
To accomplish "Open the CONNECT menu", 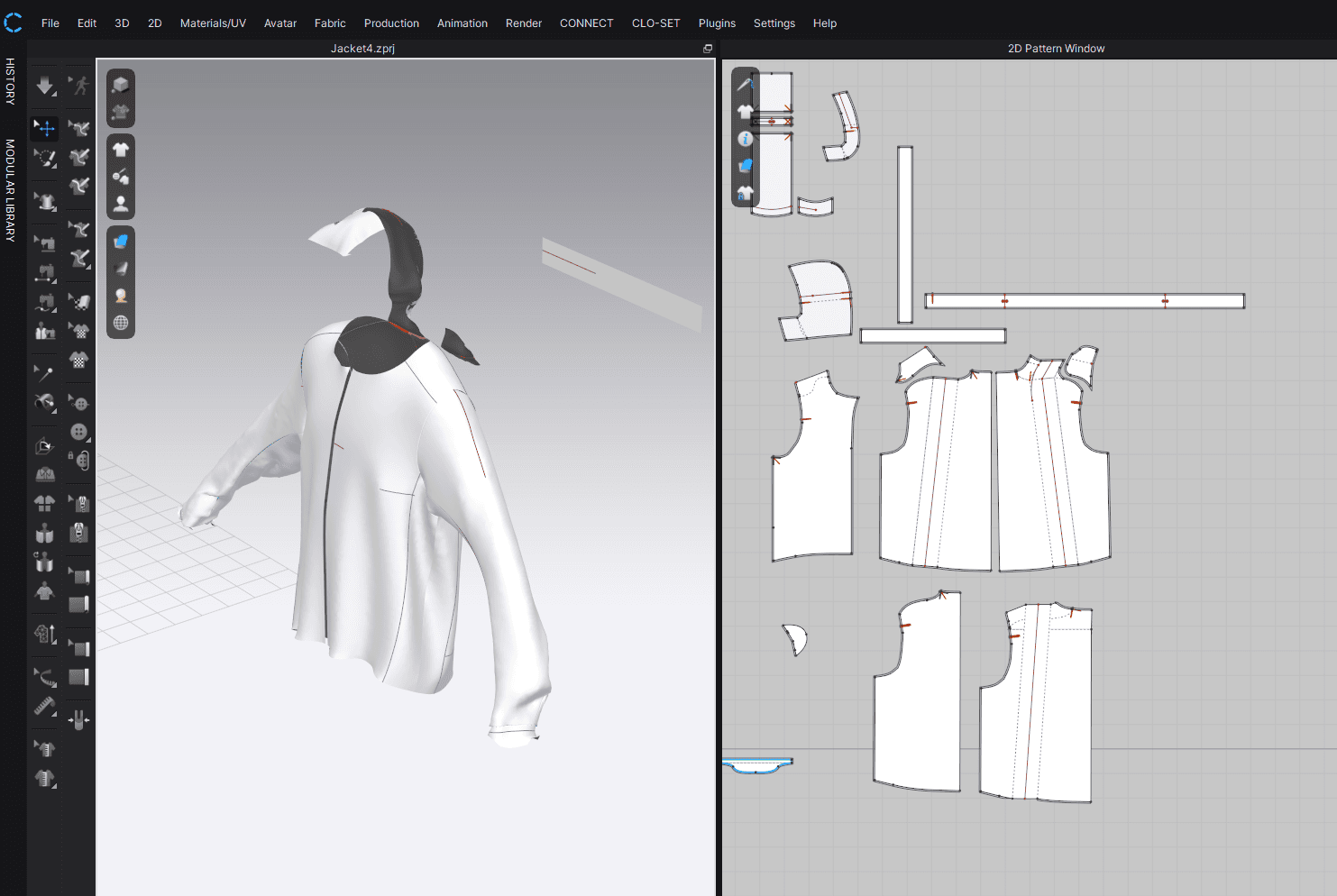I will point(586,23).
